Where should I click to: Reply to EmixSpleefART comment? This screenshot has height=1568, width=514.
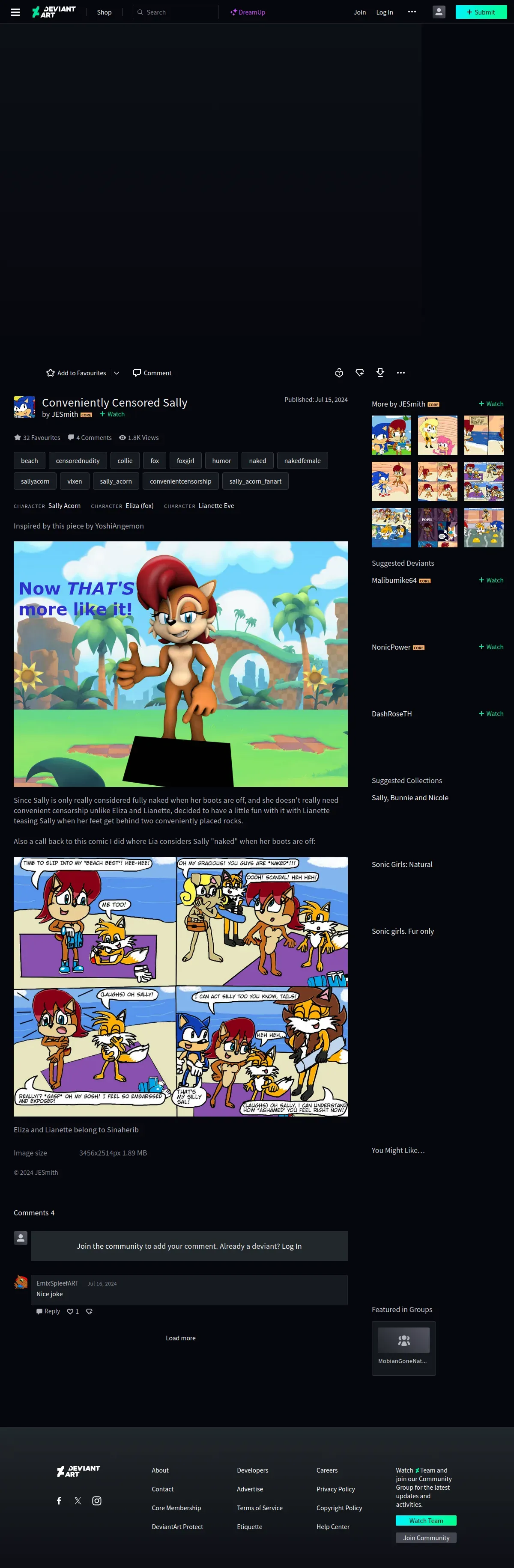tap(48, 1311)
